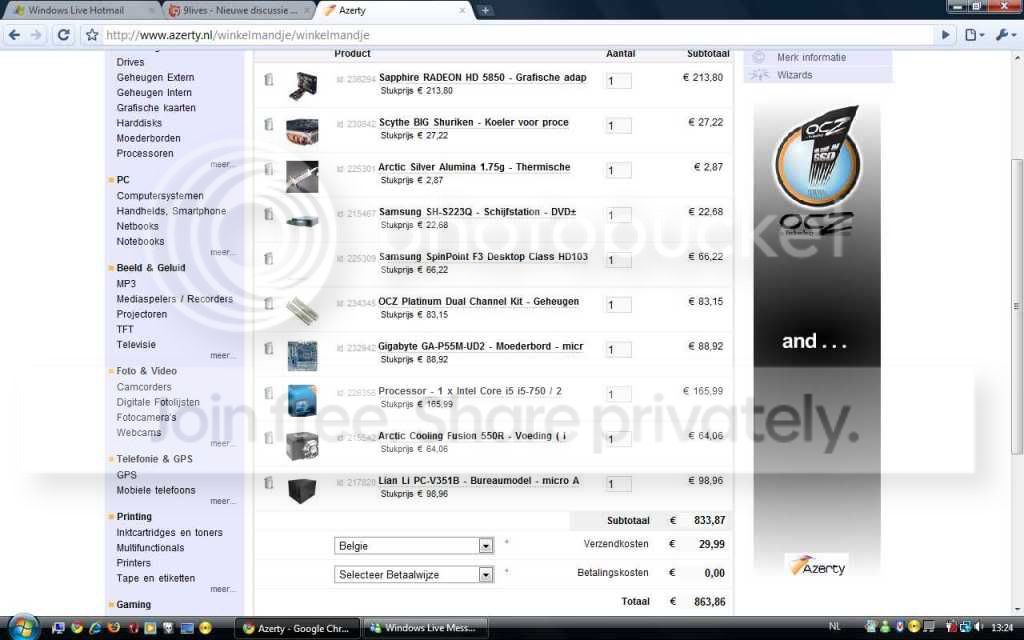Open PC category heading
The height and width of the screenshot is (640, 1024).
pyautogui.click(x=123, y=180)
